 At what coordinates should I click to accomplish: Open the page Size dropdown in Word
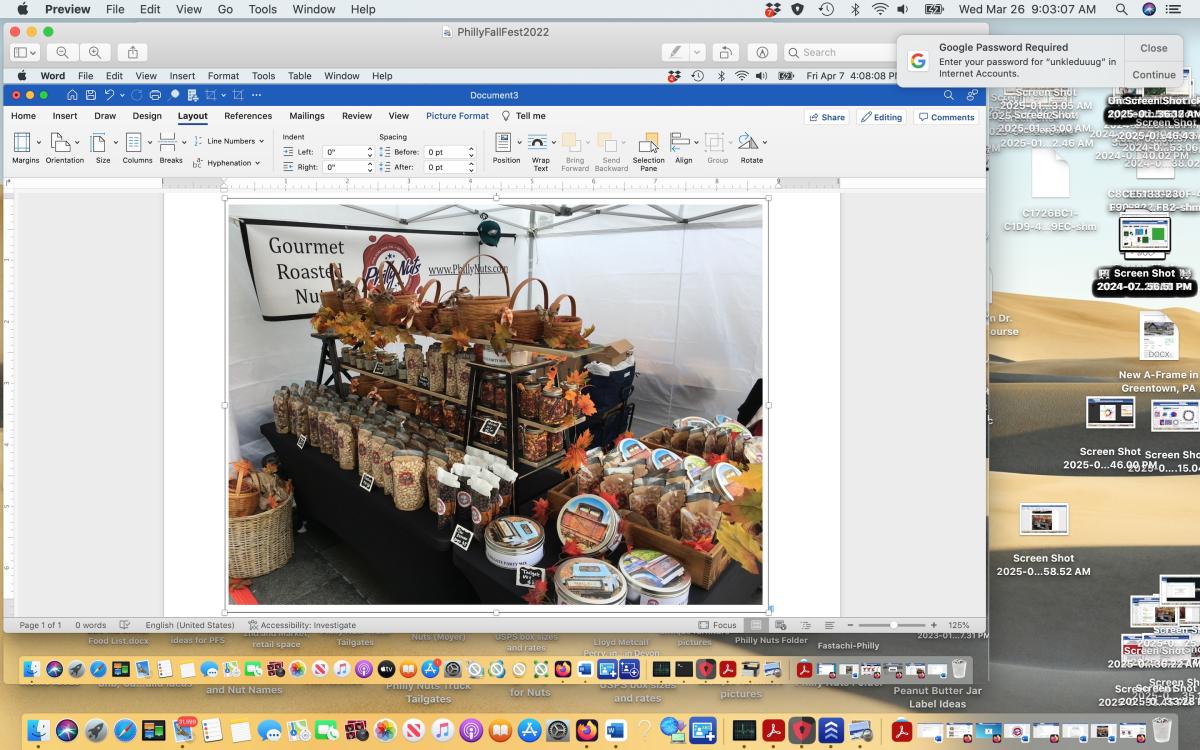103,148
